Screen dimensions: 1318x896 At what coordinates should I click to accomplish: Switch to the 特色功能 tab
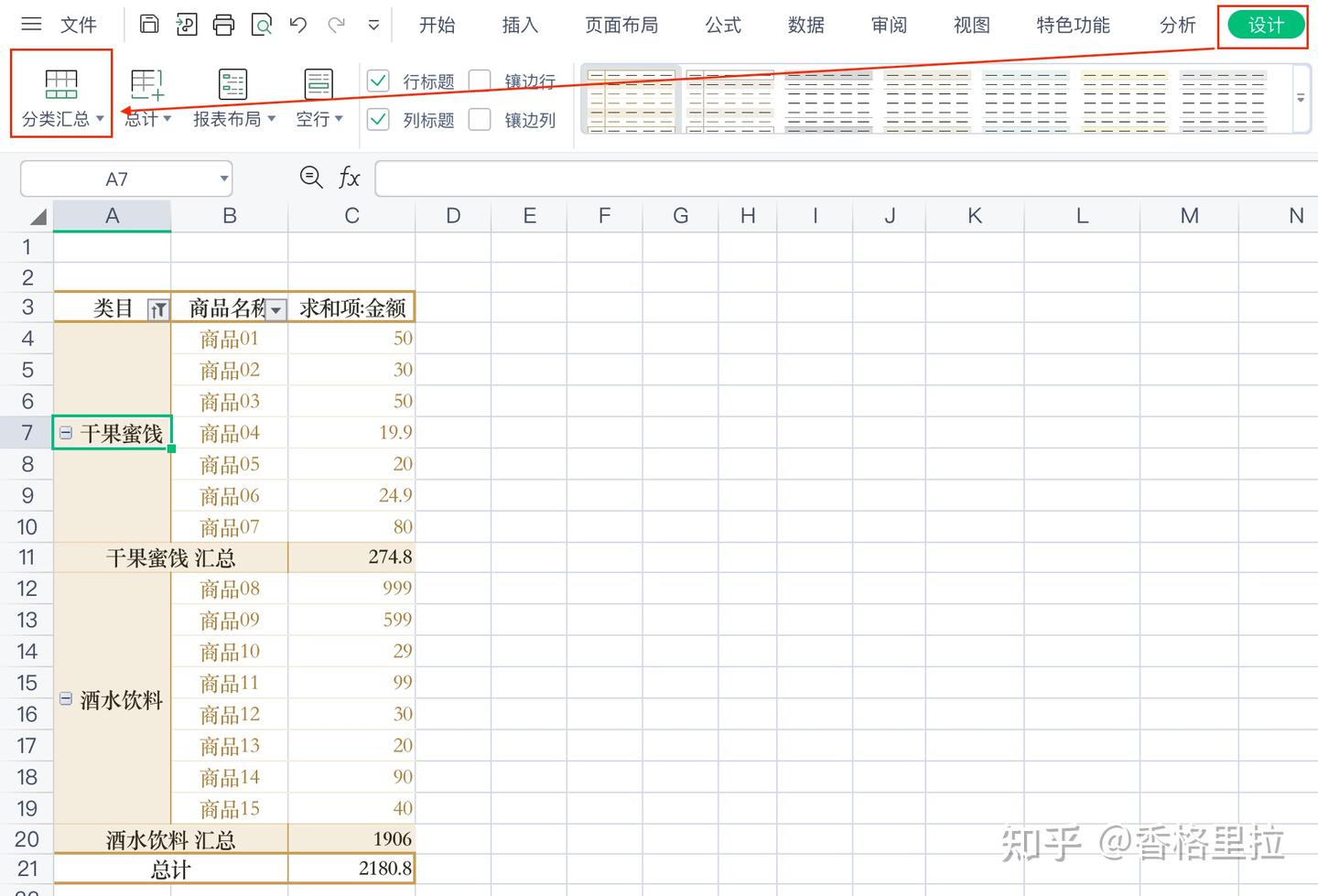click(1073, 25)
